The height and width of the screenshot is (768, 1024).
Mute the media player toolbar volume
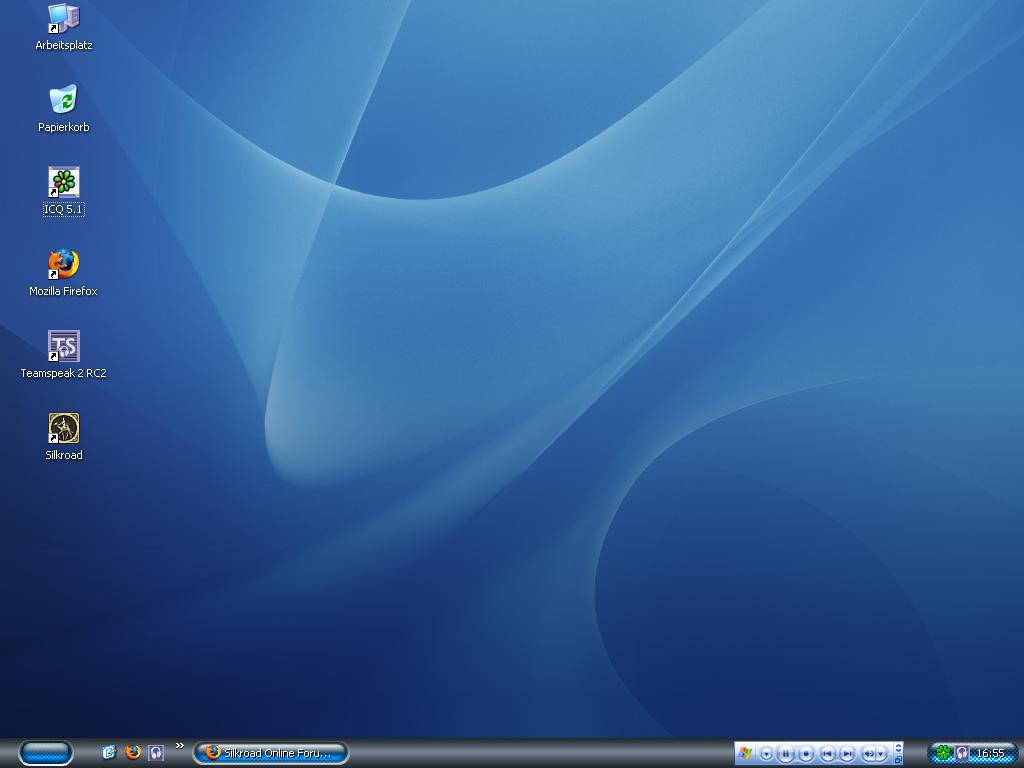pyautogui.click(x=868, y=754)
